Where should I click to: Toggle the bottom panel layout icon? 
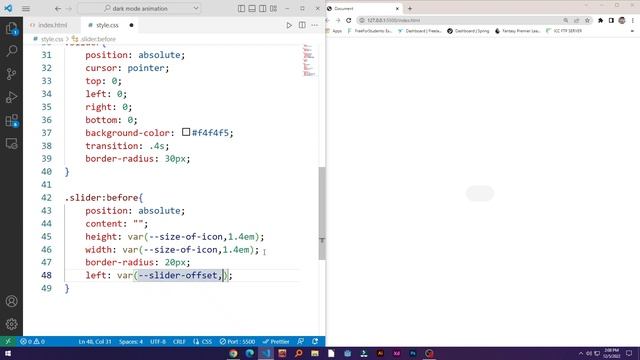coord(252,9)
